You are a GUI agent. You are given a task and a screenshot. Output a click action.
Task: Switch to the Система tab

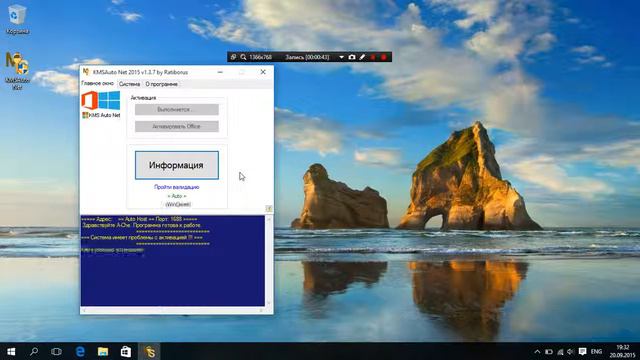[x=129, y=84]
